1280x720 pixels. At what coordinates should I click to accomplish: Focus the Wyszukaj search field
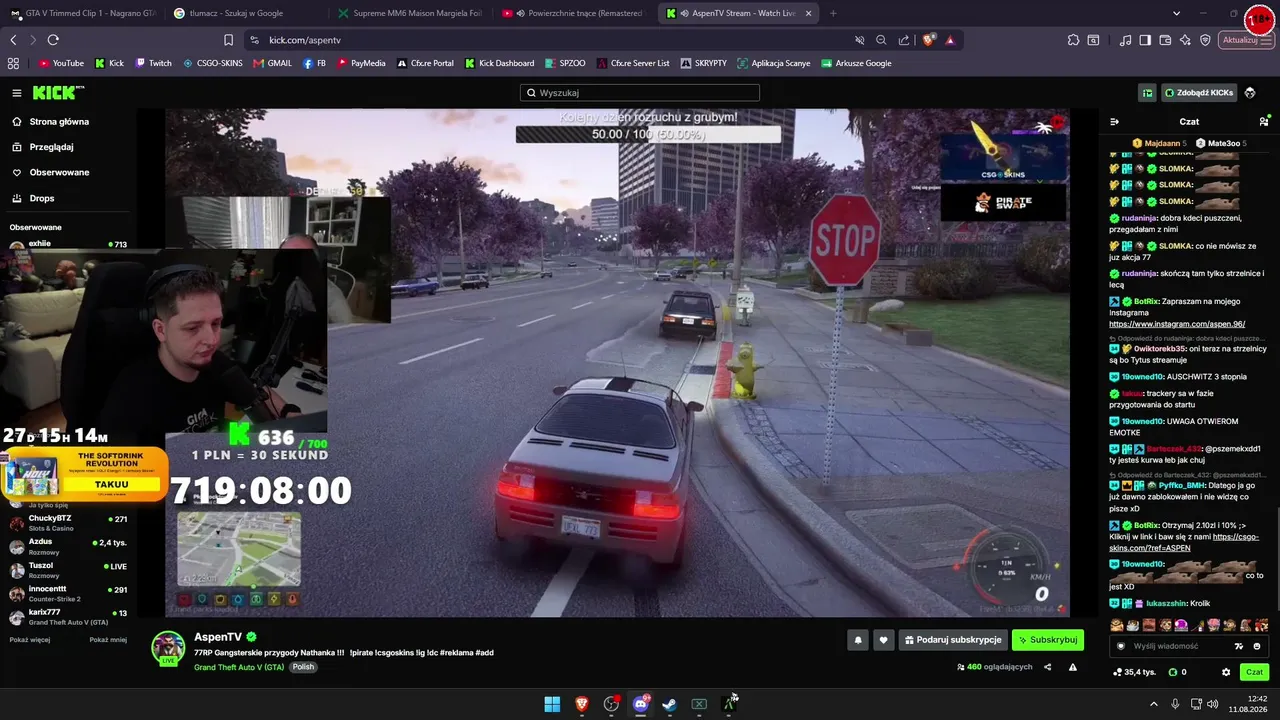coord(640,93)
